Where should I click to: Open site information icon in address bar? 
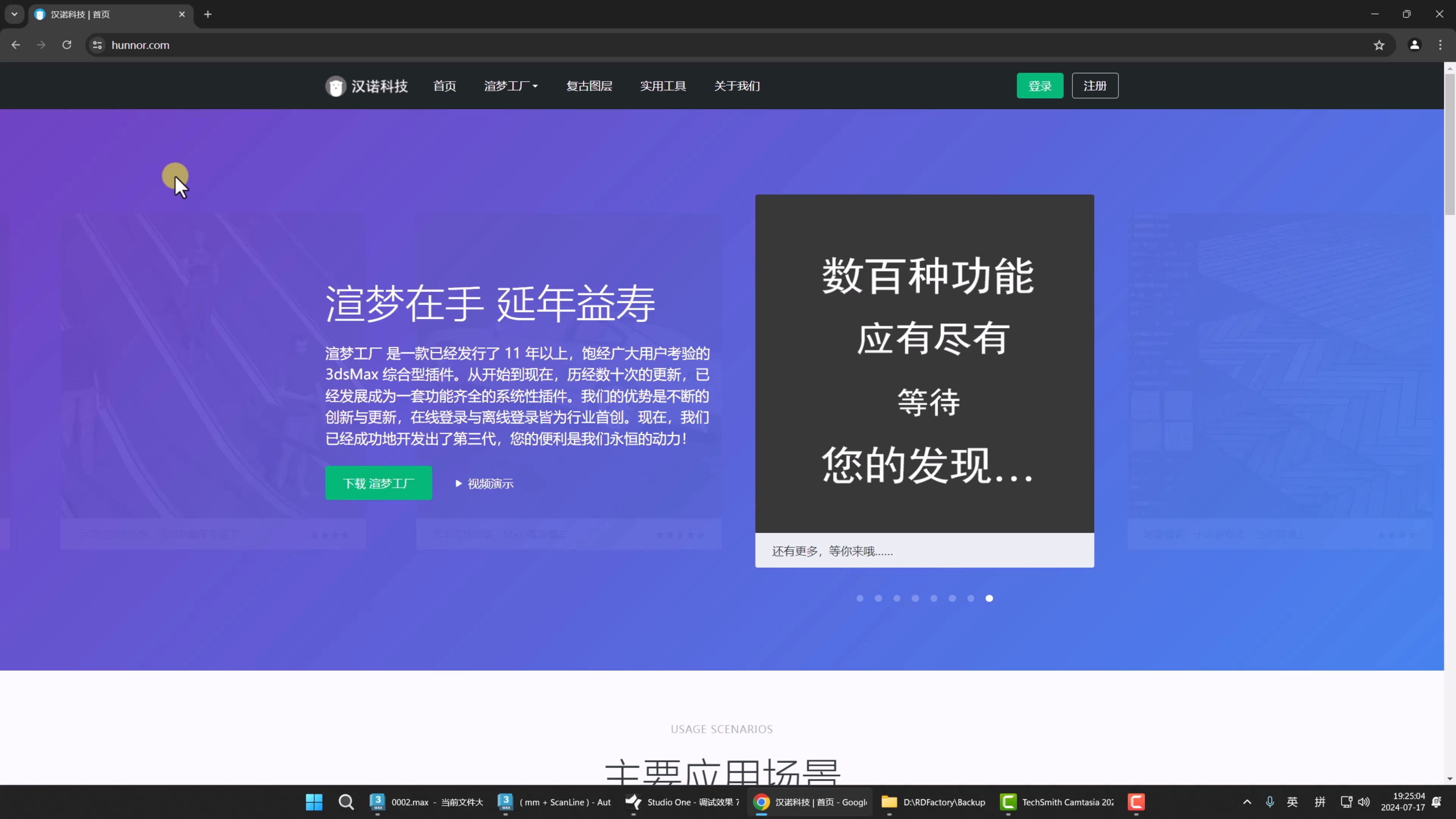click(x=97, y=45)
